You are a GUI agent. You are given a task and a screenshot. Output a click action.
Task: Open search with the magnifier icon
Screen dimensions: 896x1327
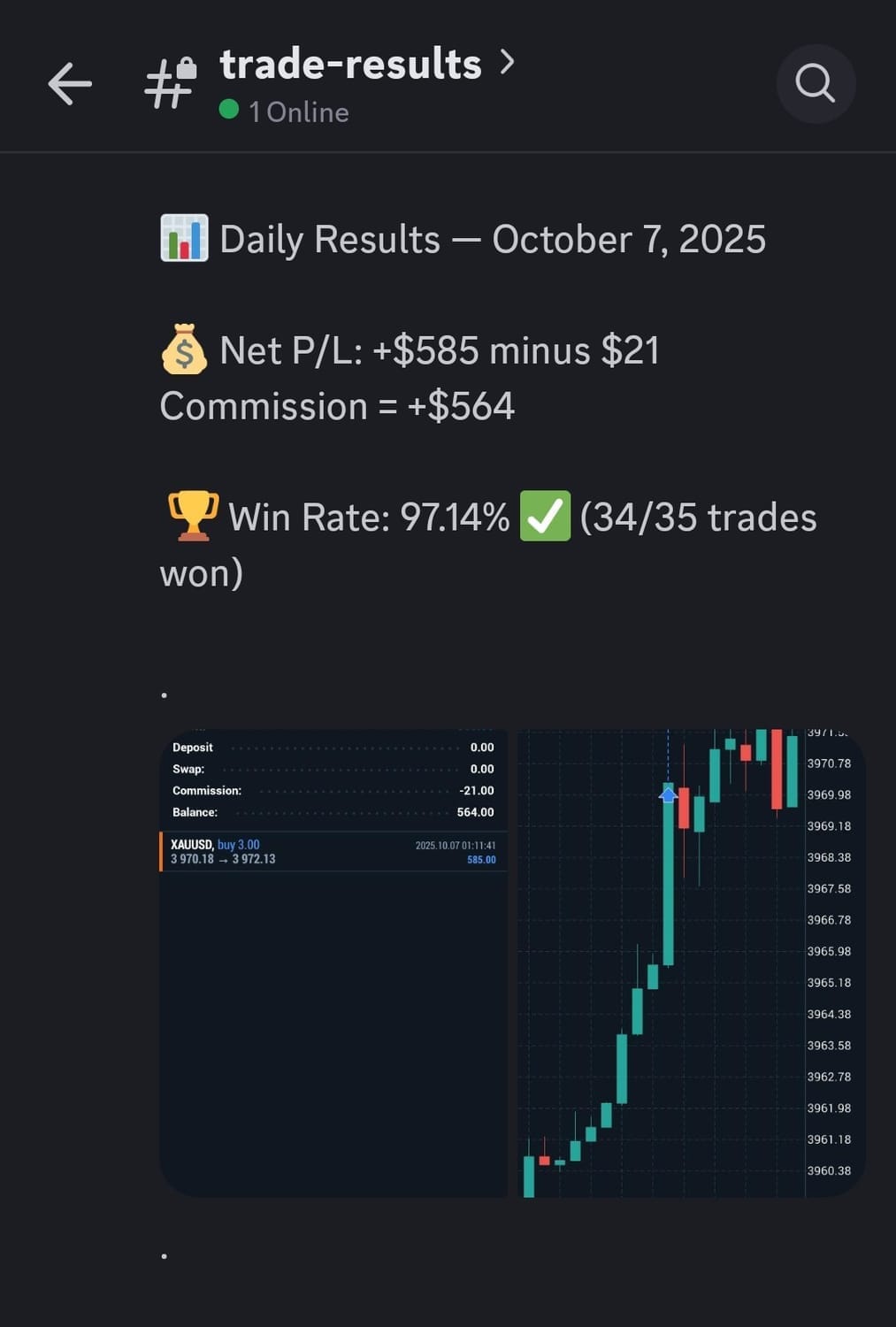click(x=815, y=84)
